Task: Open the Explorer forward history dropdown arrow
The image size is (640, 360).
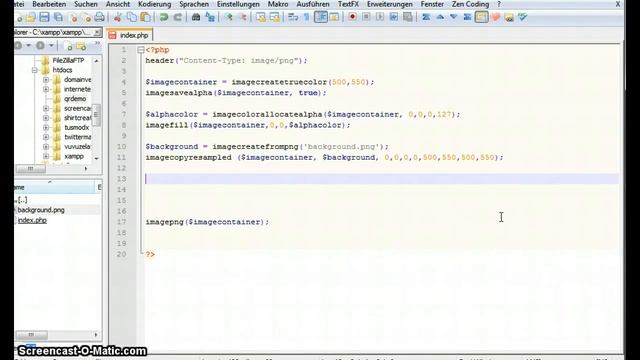Action: click(51, 46)
